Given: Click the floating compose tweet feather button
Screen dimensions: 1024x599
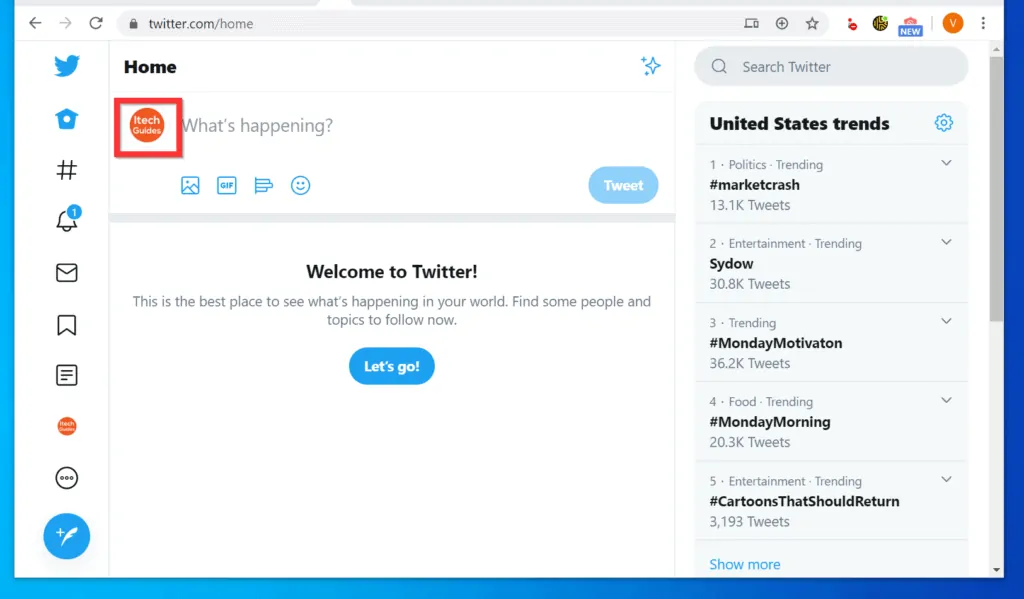Looking at the screenshot, I should [x=66, y=536].
